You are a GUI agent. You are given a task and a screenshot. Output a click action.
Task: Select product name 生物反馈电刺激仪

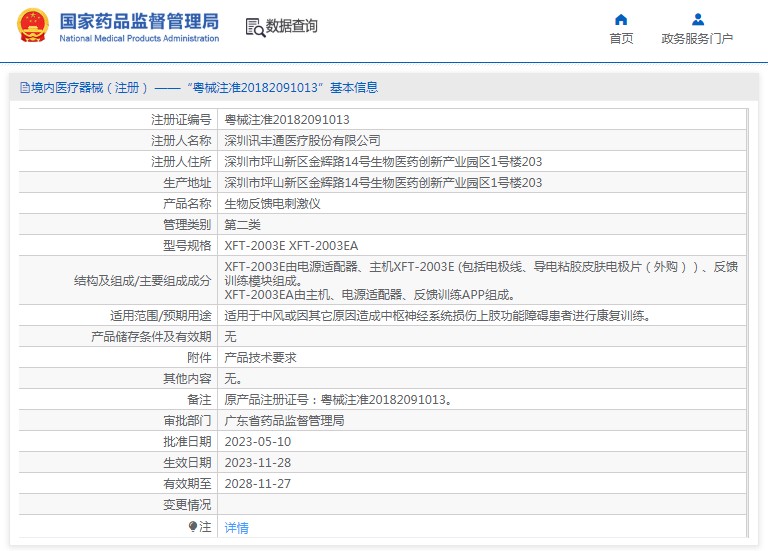click(272, 204)
